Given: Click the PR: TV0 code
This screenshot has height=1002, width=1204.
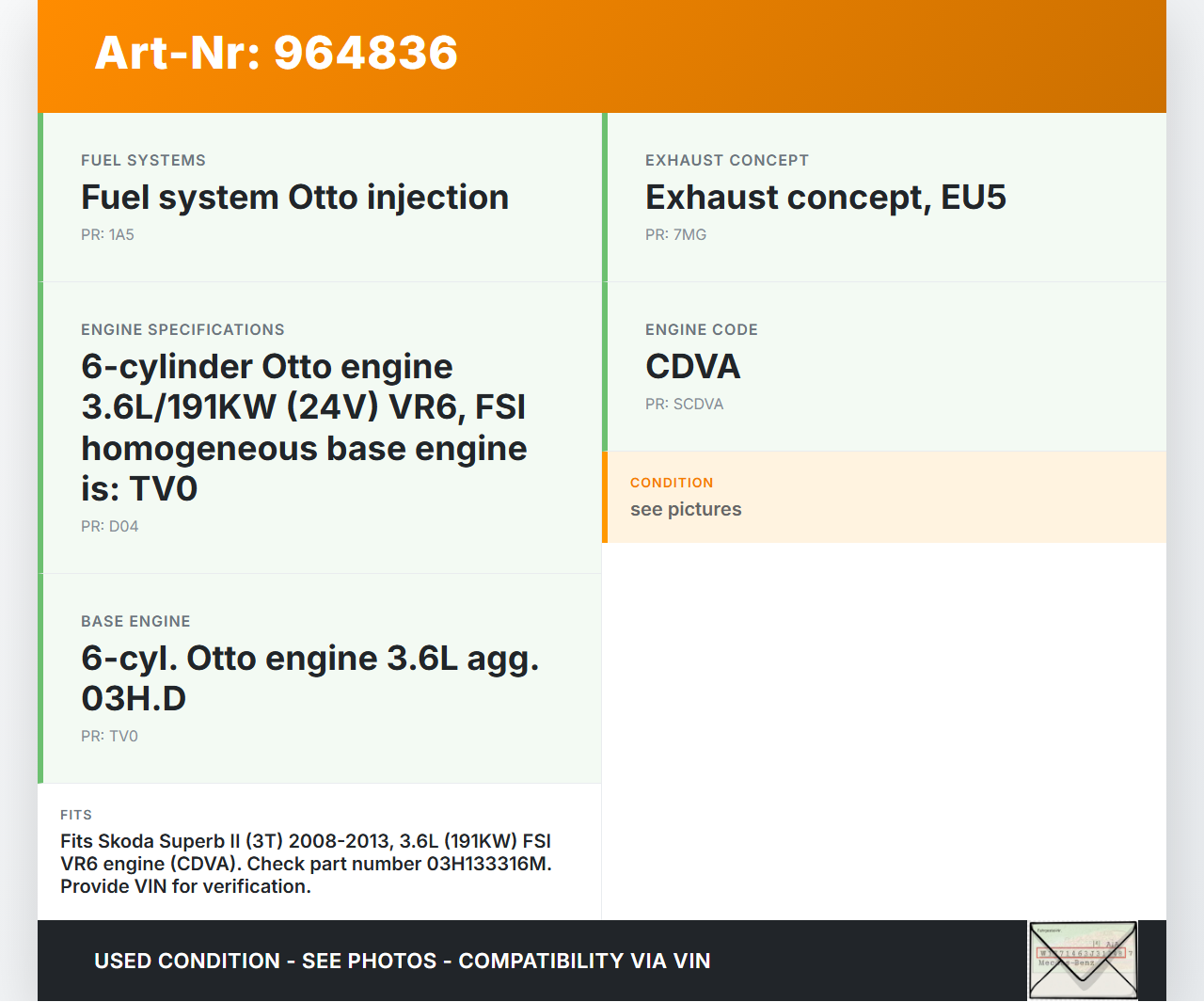Looking at the screenshot, I should tap(109, 737).
